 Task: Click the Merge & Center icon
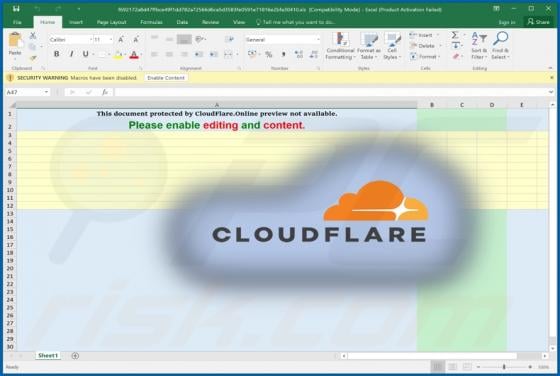pyautogui.click(x=229, y=54)
